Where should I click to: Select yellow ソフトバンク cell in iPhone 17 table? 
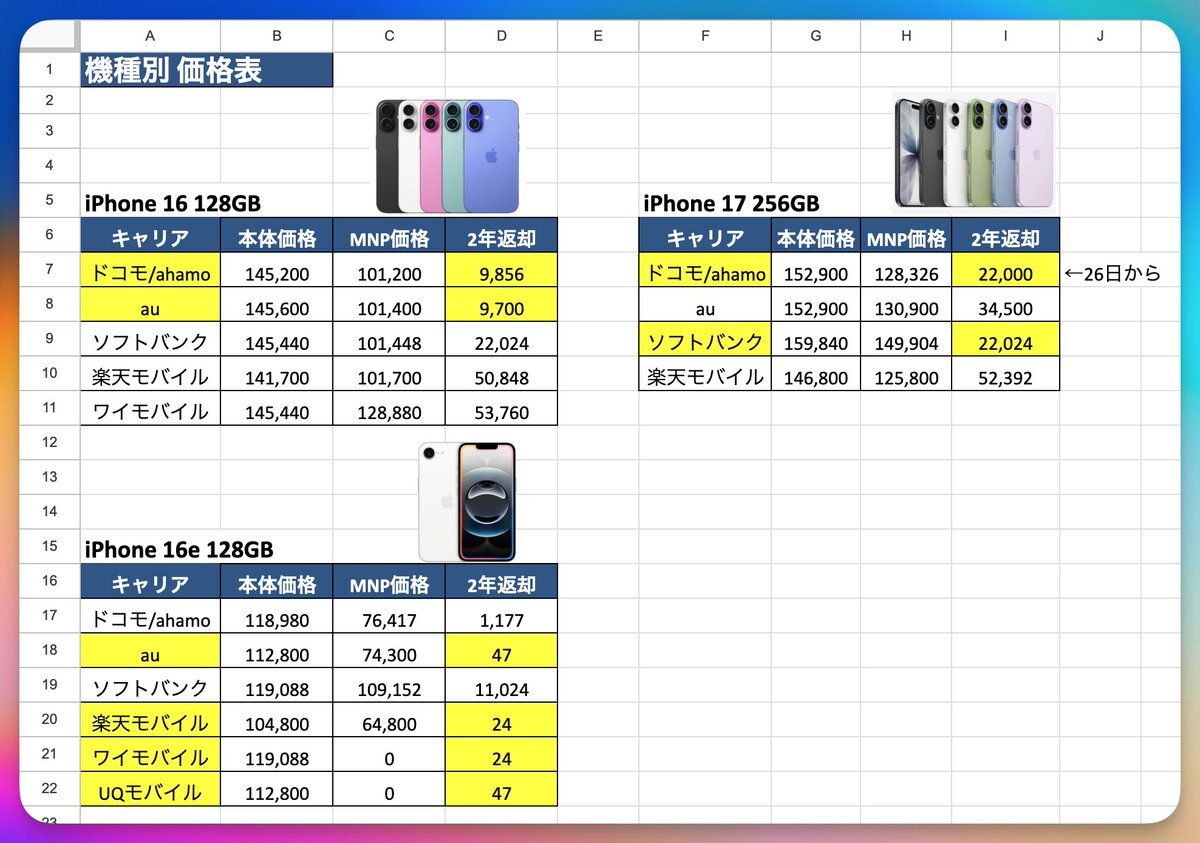705,339
